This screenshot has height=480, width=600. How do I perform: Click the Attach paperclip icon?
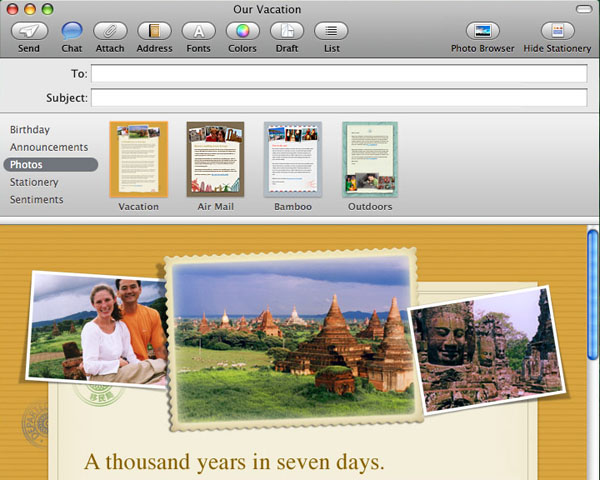(x=110, y=31)
